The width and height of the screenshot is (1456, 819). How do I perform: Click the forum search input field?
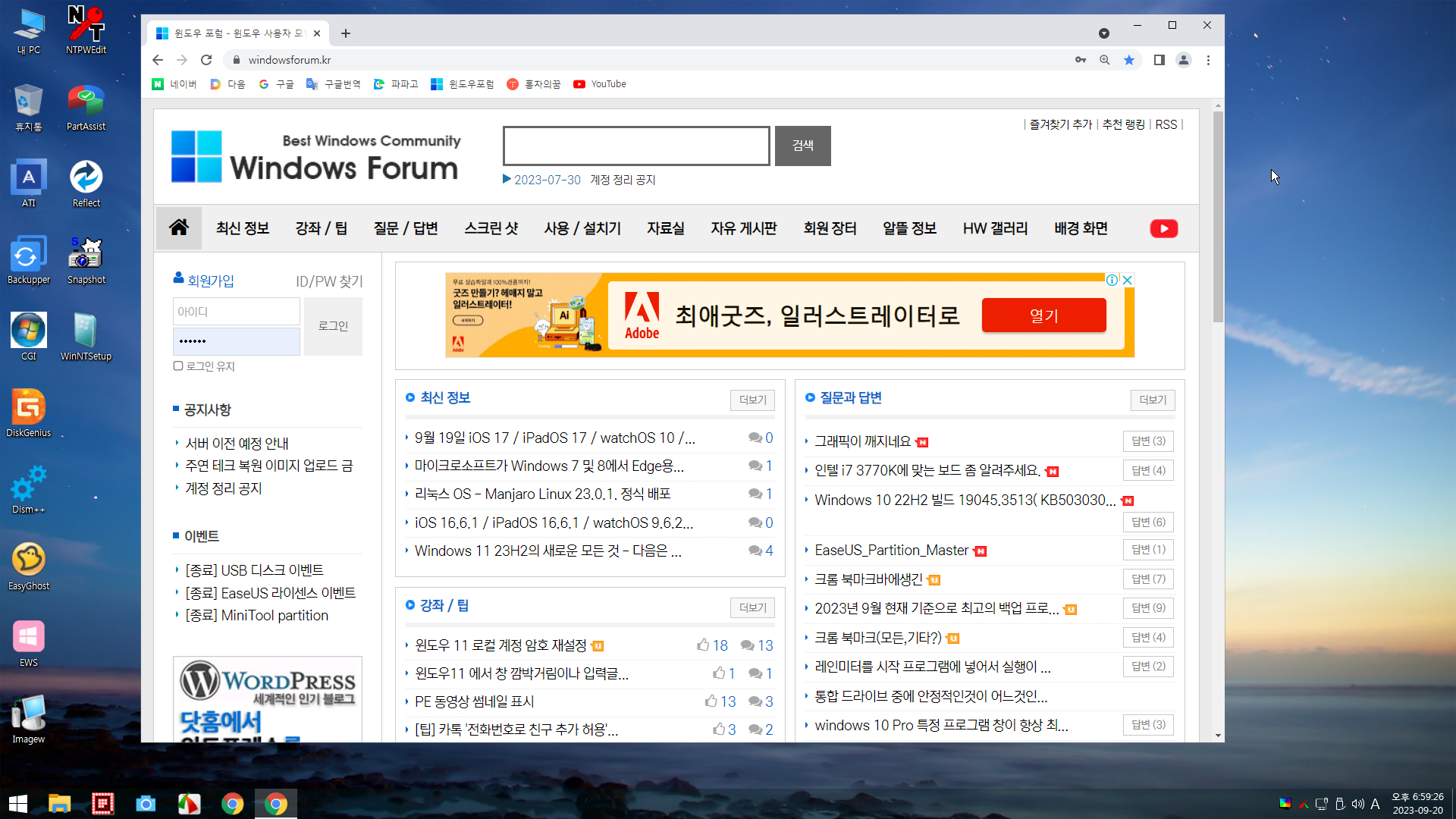[636, 146]
